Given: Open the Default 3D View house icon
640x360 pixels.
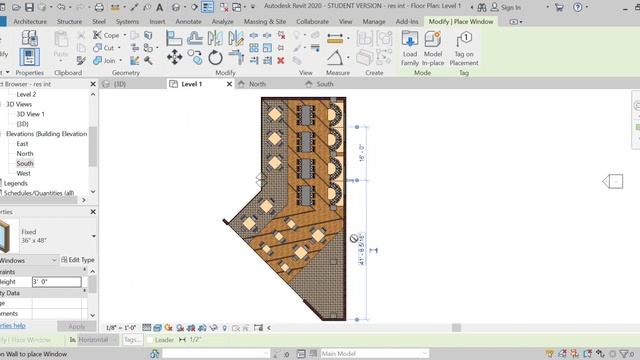Looking at the screenshot, I should [176, 7].
